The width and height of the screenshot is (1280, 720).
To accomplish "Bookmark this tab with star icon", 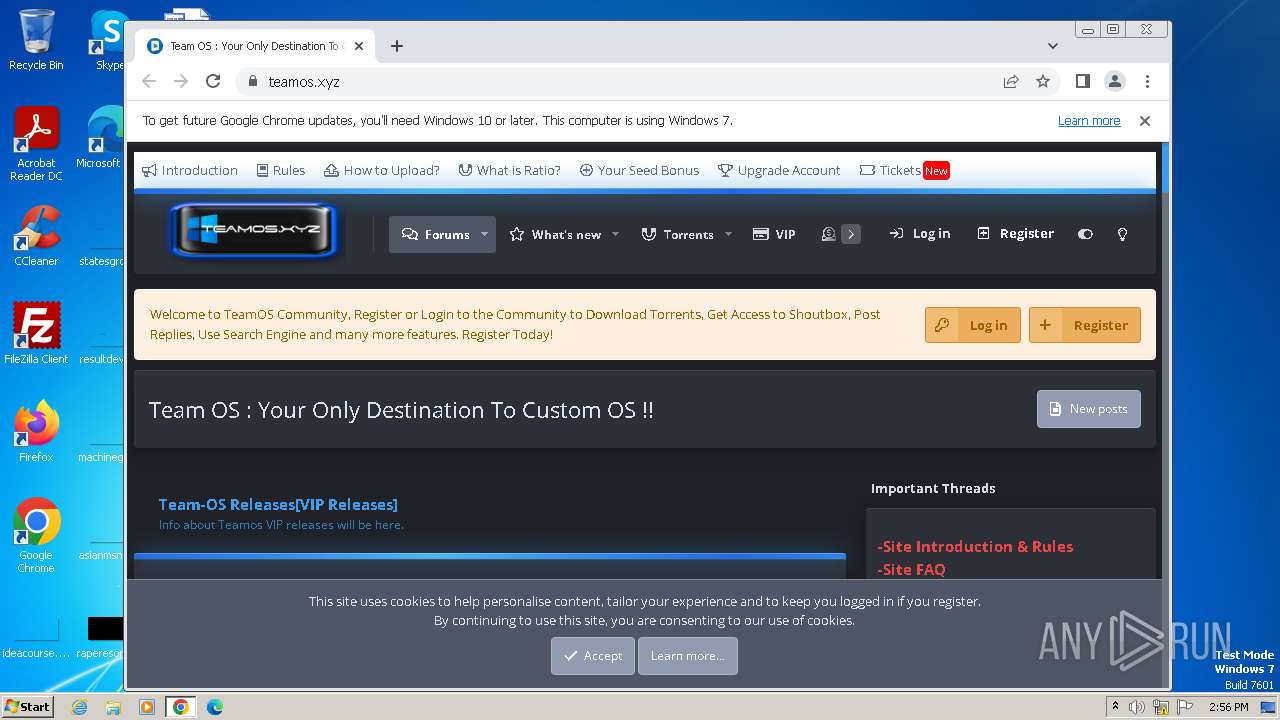I will [x=1043, y=81].
